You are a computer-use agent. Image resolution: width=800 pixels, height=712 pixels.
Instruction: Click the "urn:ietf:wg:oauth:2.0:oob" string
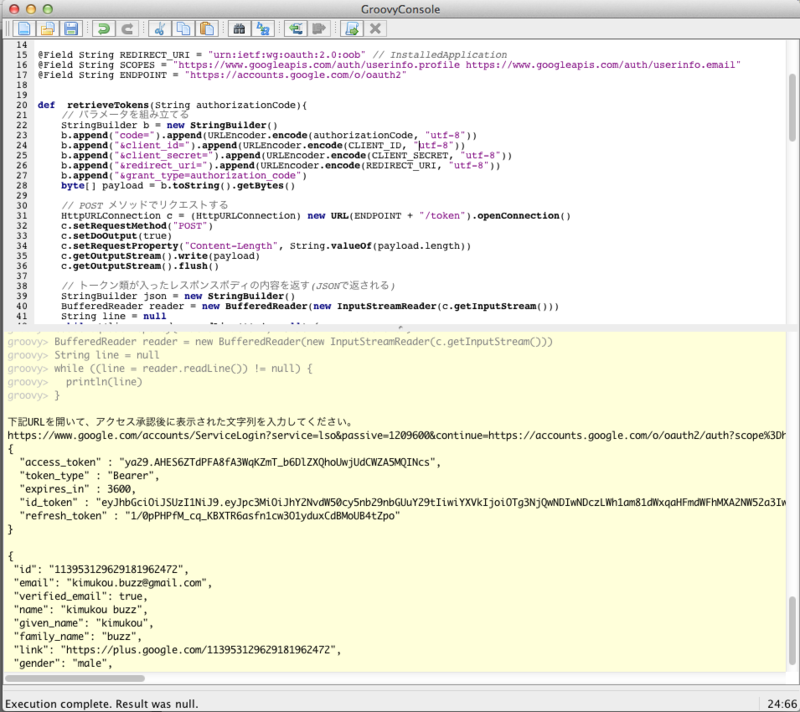click(x=287, y=55)
